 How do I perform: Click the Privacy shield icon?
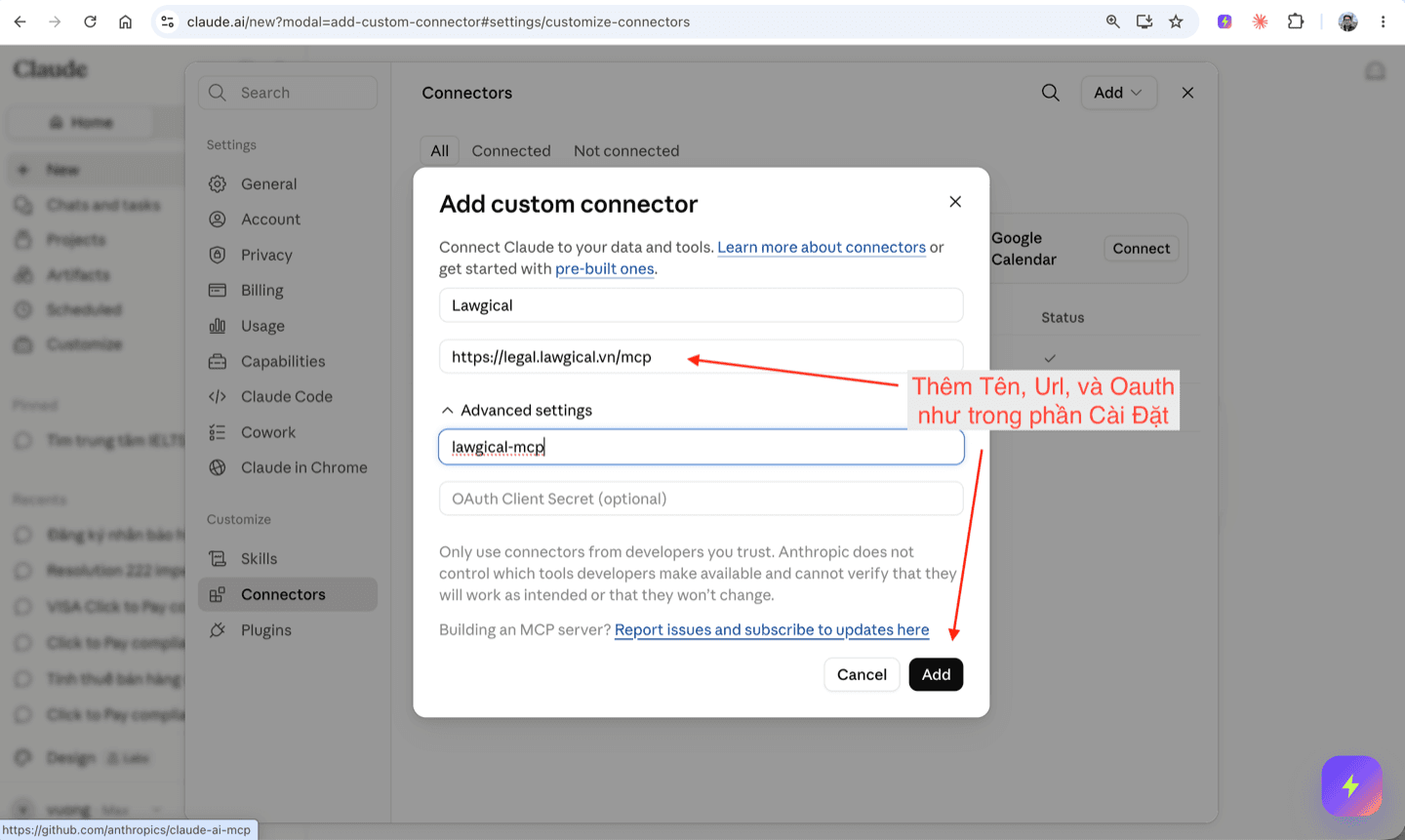tap(218, 255)
